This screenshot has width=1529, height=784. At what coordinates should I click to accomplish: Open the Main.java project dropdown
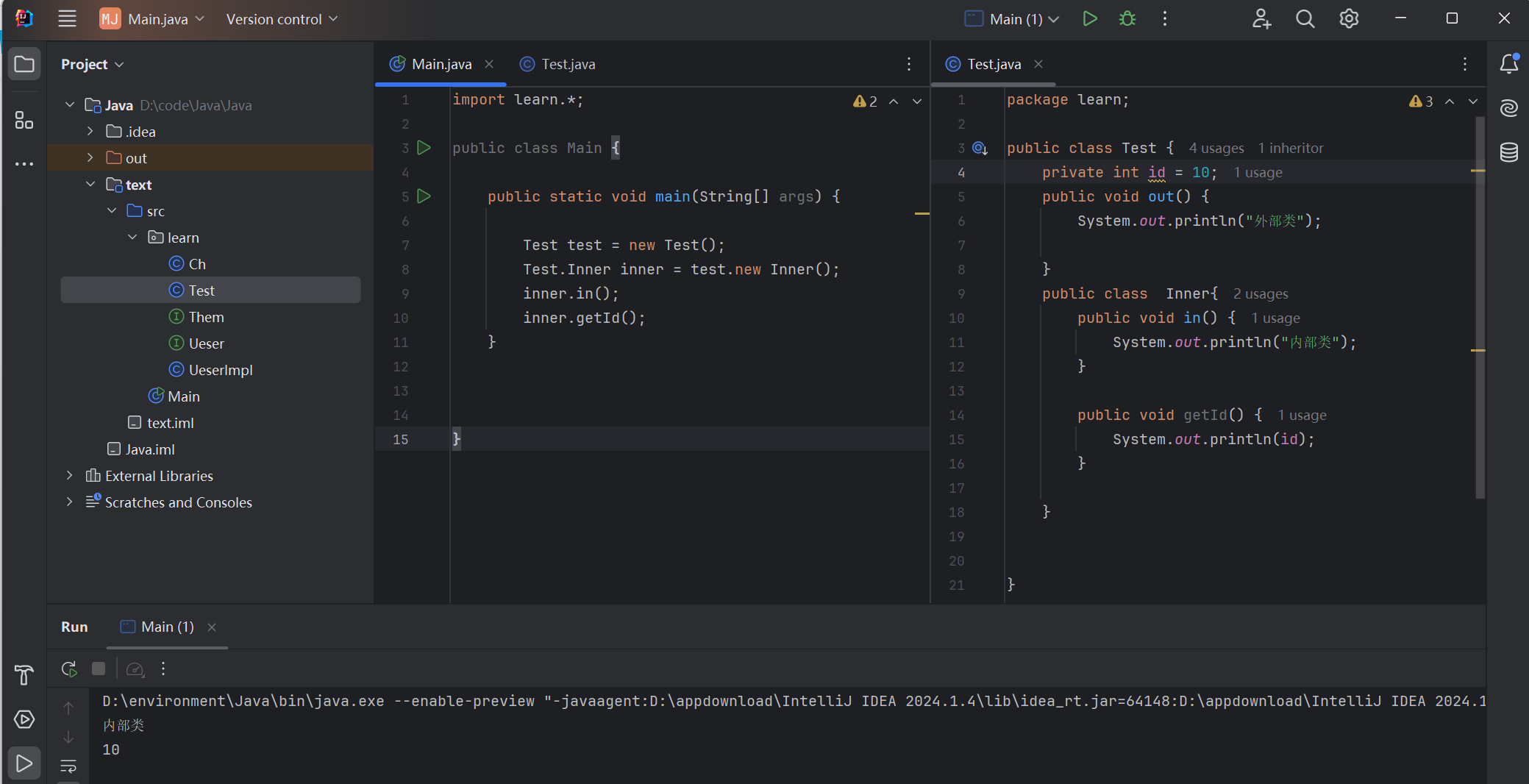[x=152, y=19]
